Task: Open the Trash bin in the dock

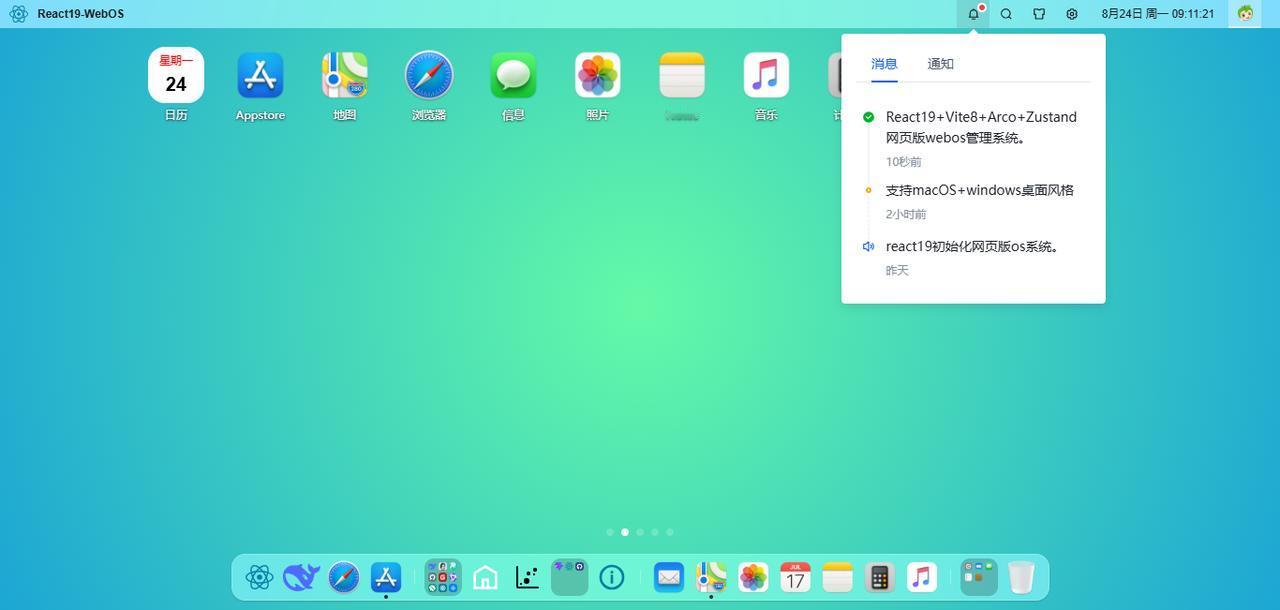Action: click(1021, 577)
